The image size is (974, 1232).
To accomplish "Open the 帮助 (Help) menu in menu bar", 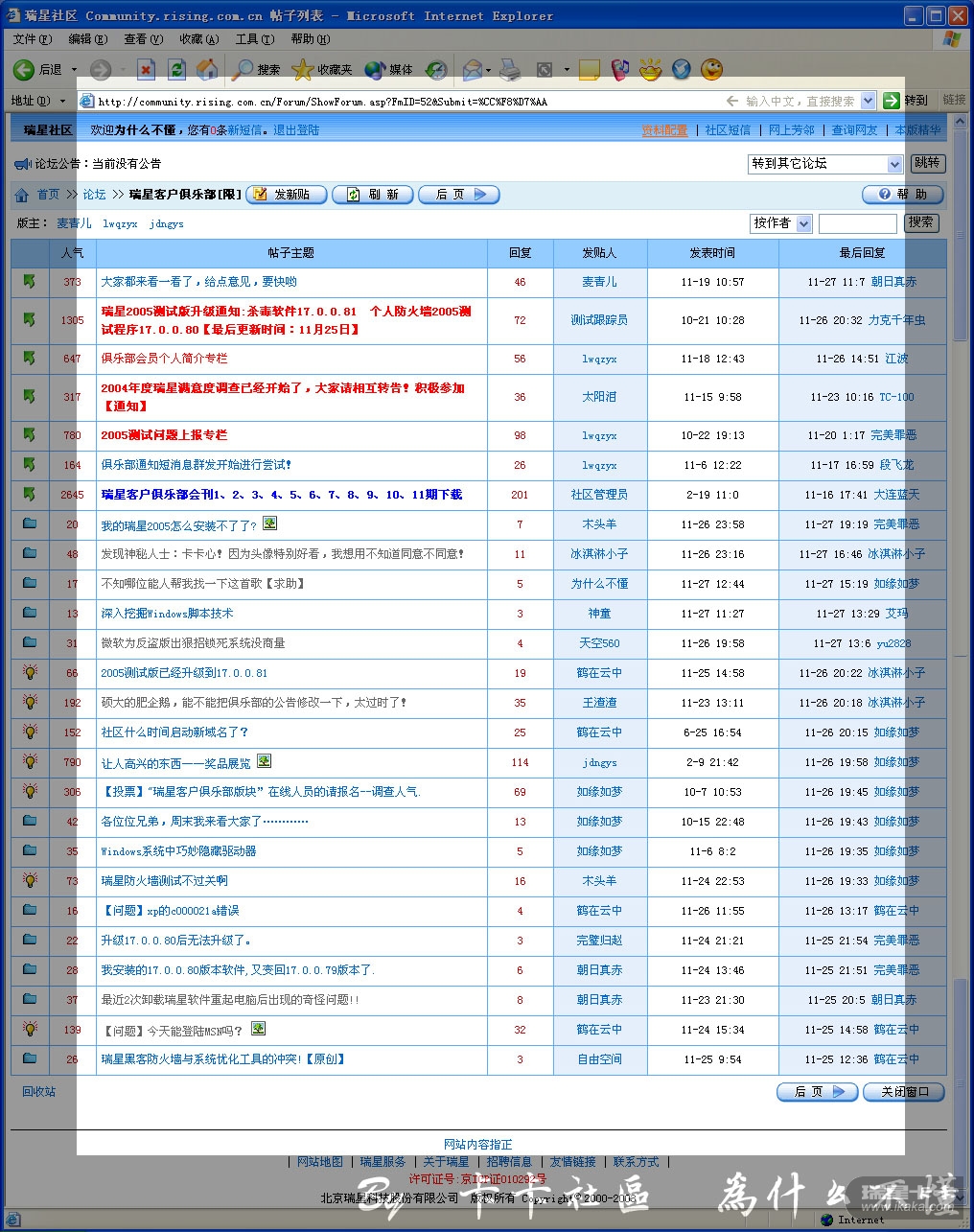I will tap(310, 39).
